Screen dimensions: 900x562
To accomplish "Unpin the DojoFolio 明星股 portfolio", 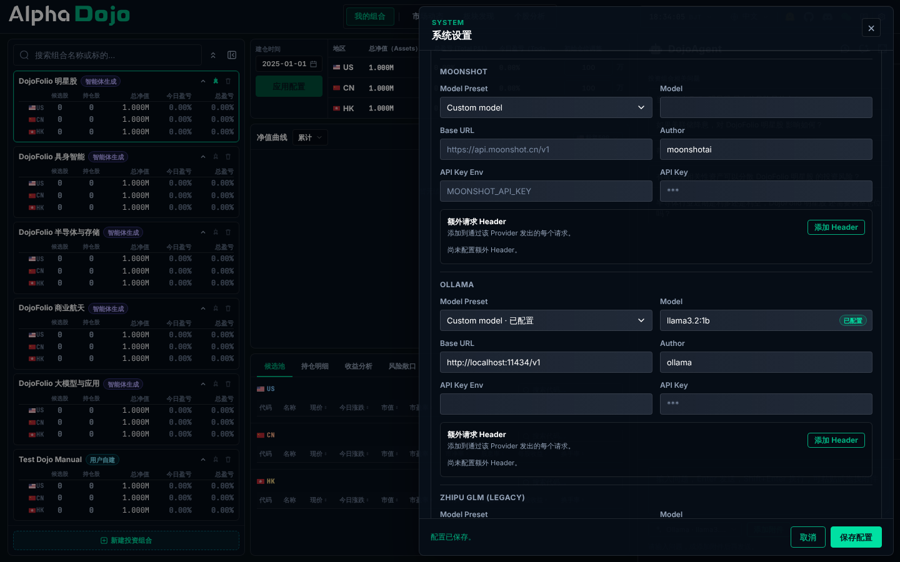I will point(216,82).
